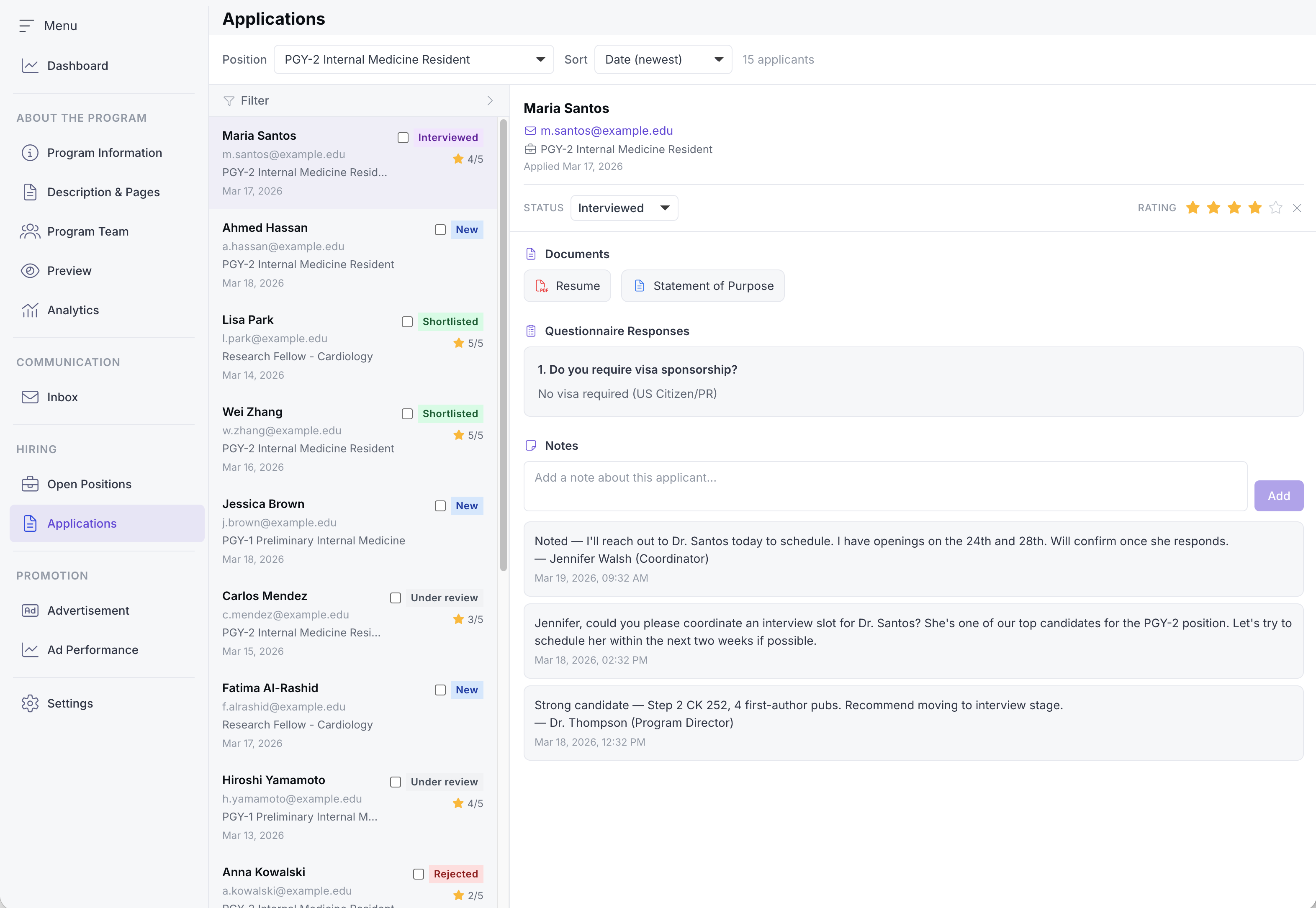Open the Settings gear icon
This screenshot has height=908, width=1316.
[x=30, y=703]
